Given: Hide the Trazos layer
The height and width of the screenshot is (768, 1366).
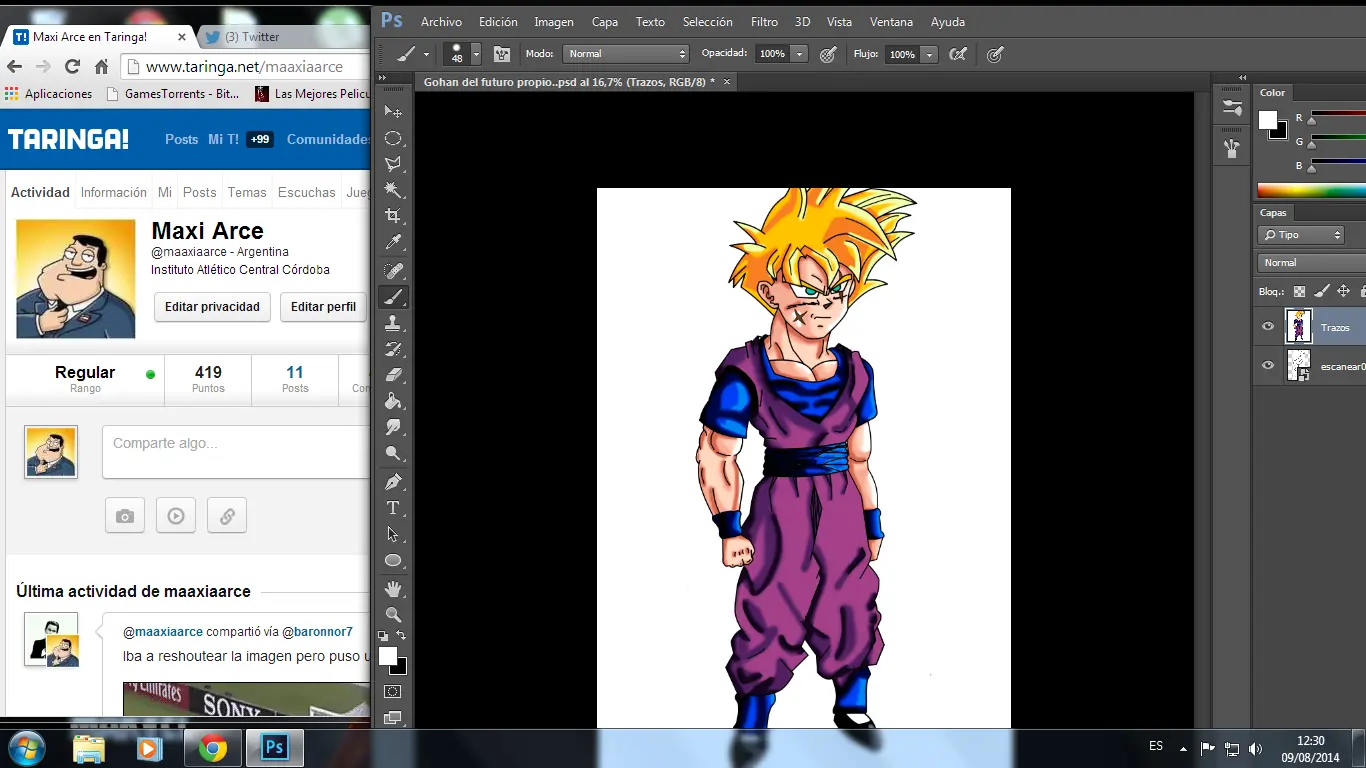Looking at the screenshot, I should click(1268, 327).
